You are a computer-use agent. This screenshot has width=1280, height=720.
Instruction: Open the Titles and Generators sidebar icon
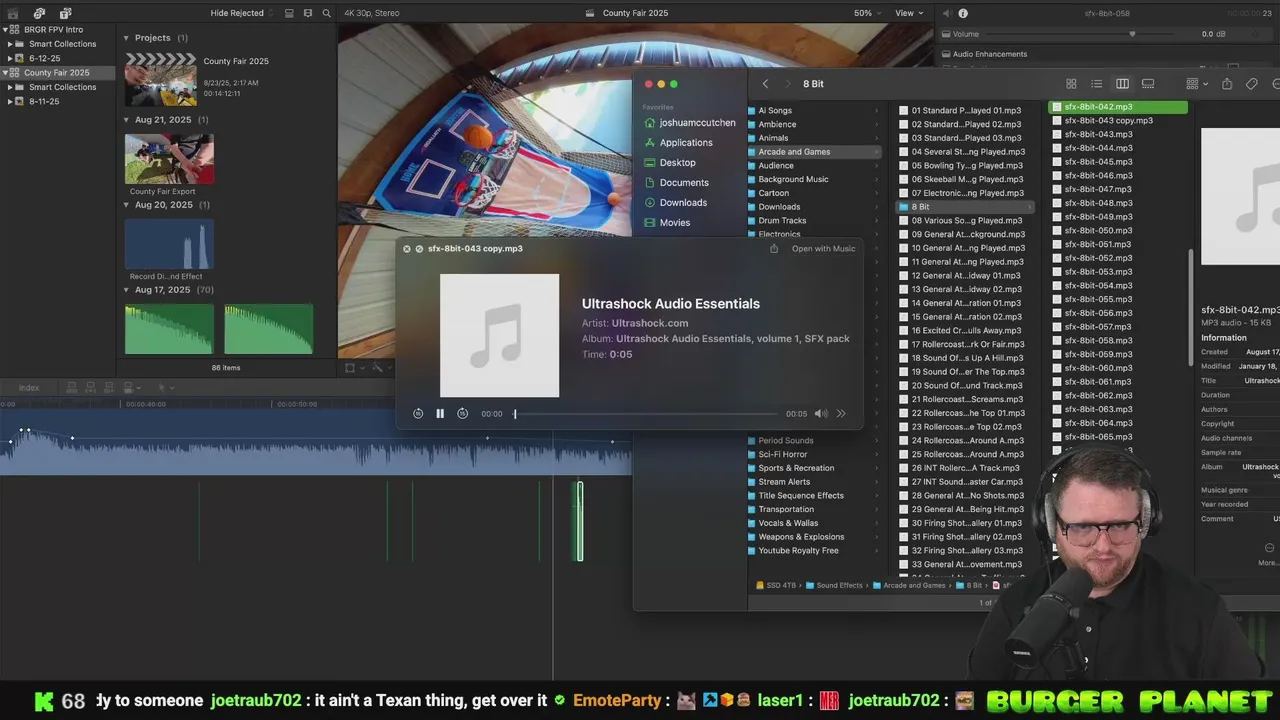pyautogui.click(x=65, y=13)
